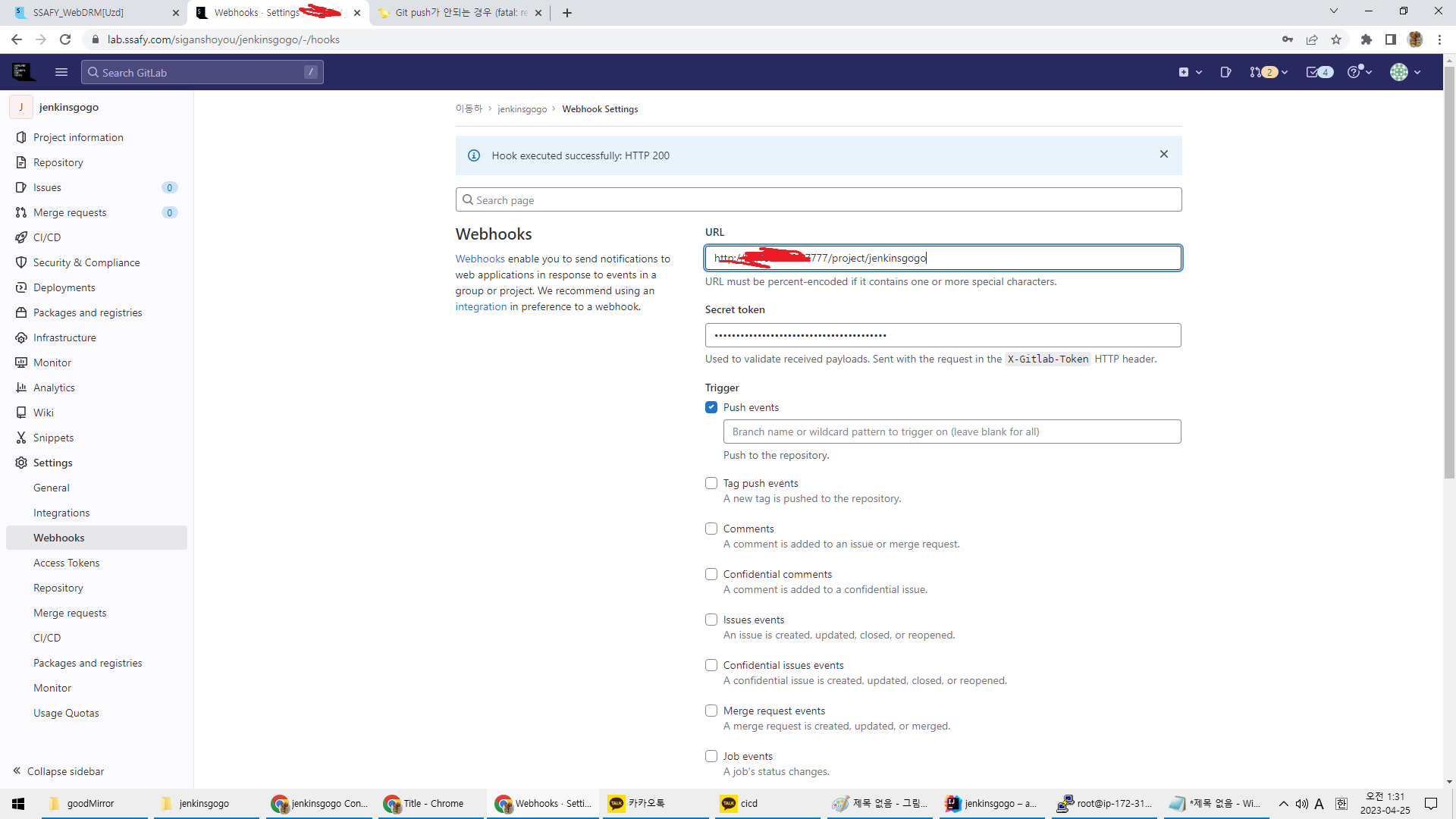Uncheck the Push events checkbox
This screenshot has height=819, width=1456.
(x=711, y=407)
